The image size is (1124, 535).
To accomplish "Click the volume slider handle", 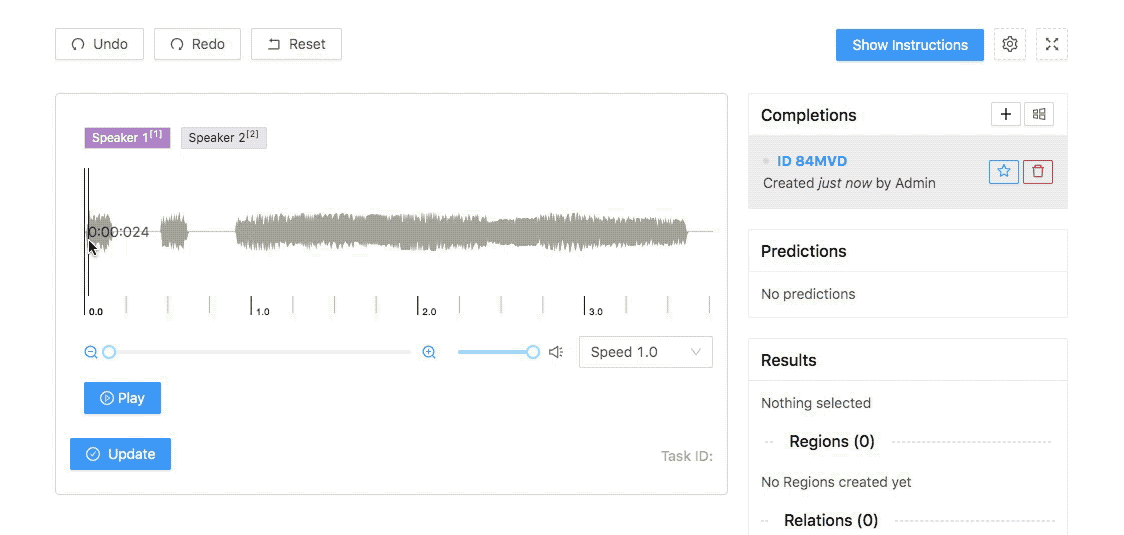I will [x=533, y=352].
